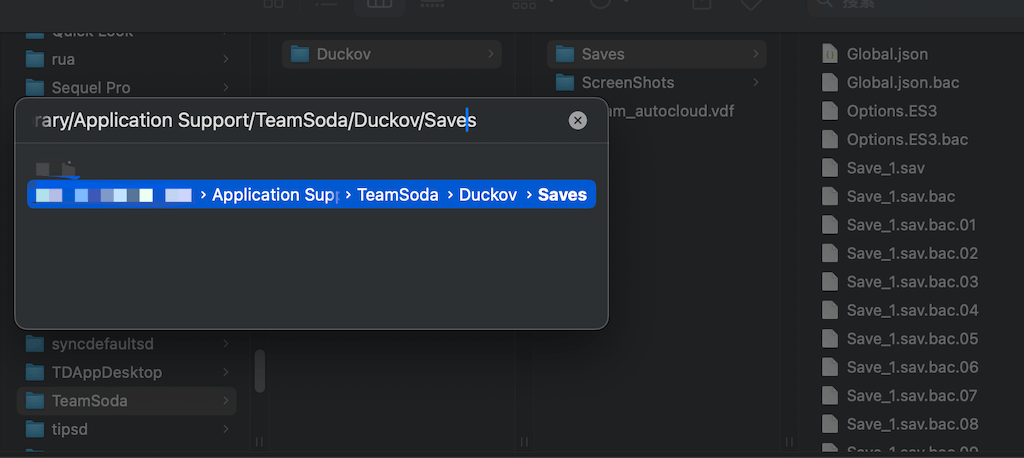
Task: Expand the chevron beside the Duckov folder
Action: [x=490, y=54]
